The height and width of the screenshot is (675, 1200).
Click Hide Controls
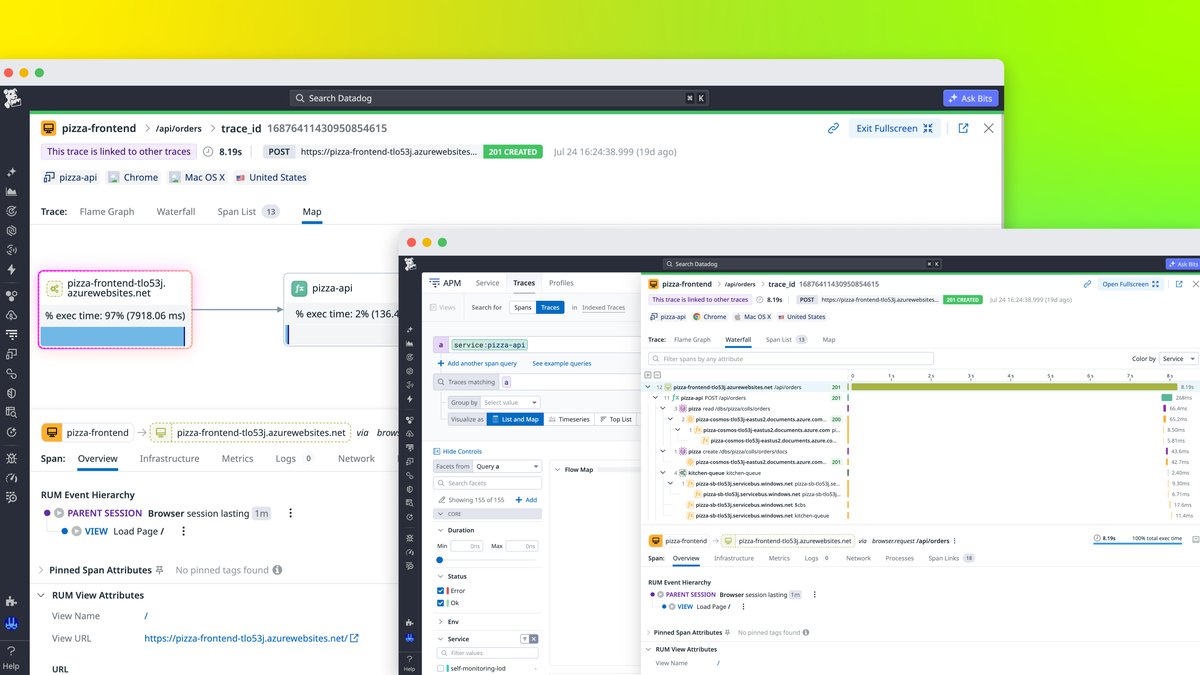pos(458,451)
